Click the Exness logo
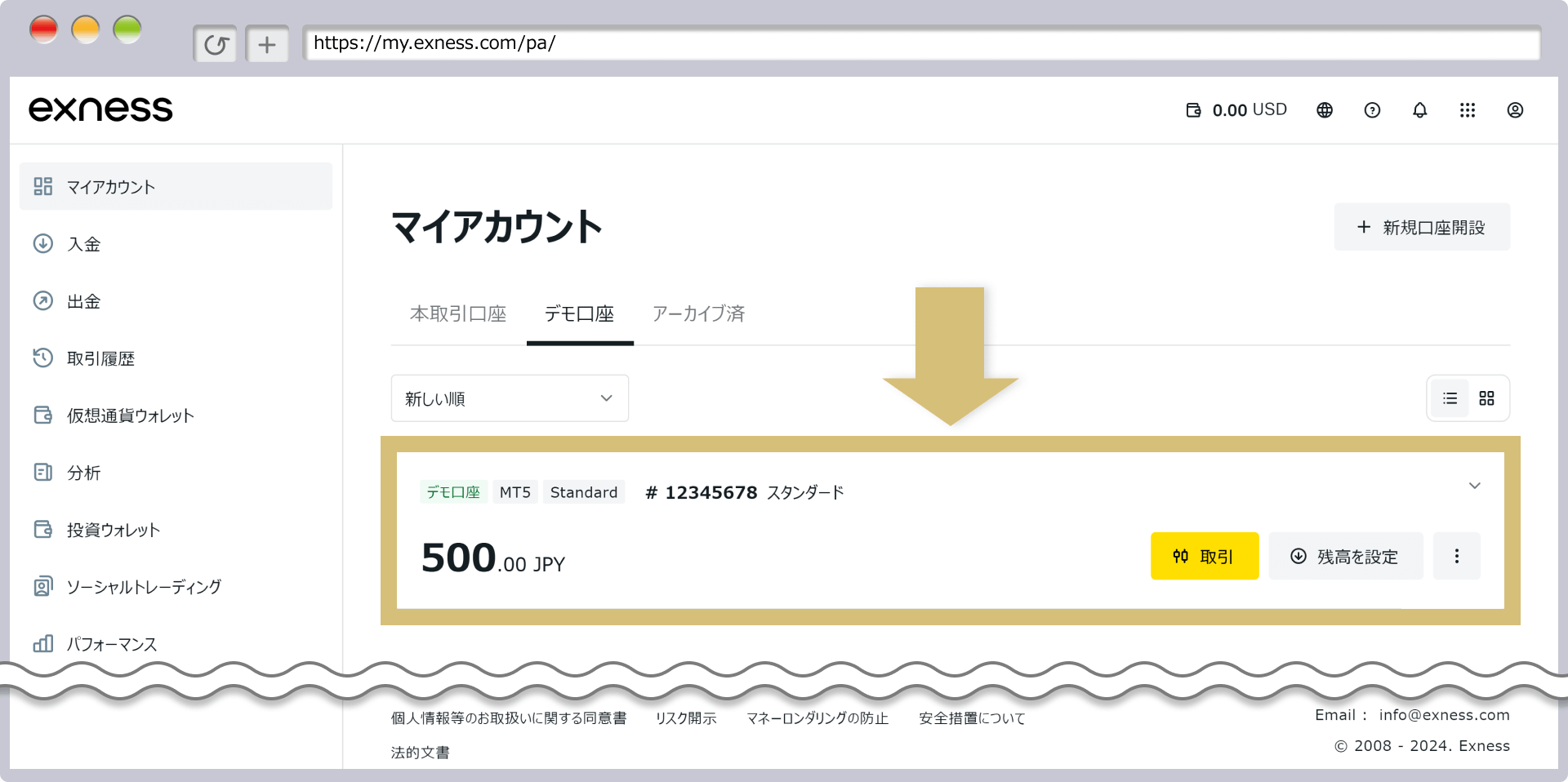 tap(100, 109)
